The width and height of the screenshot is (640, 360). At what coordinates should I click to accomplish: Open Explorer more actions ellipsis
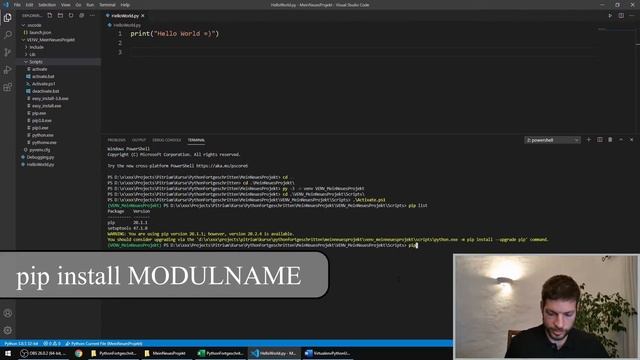92,16
